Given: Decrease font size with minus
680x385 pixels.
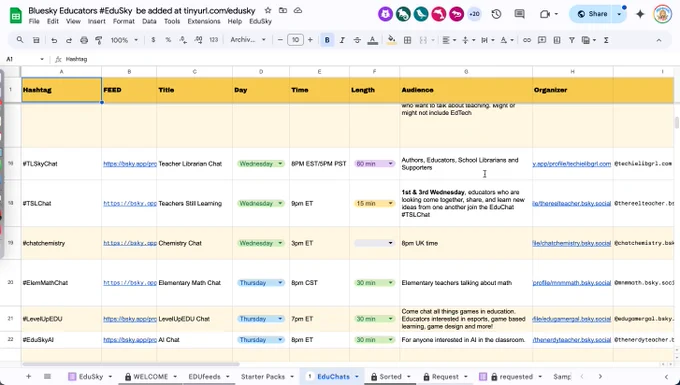Looking at the screenshot, I should [280, 40].
